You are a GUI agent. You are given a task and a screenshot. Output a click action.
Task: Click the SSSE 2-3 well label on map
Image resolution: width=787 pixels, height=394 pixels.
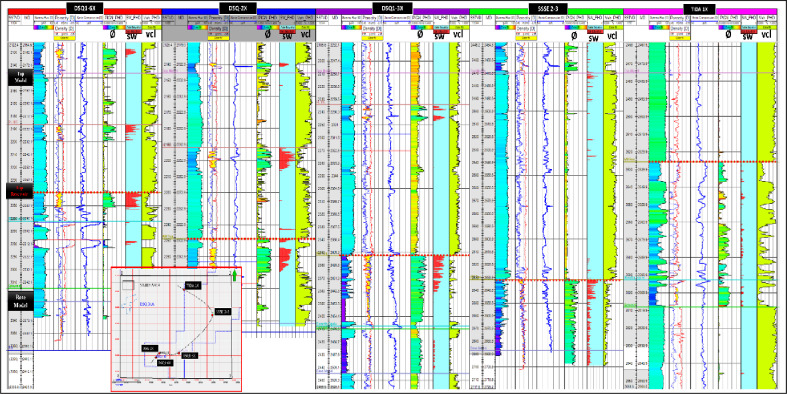(223, 311)
